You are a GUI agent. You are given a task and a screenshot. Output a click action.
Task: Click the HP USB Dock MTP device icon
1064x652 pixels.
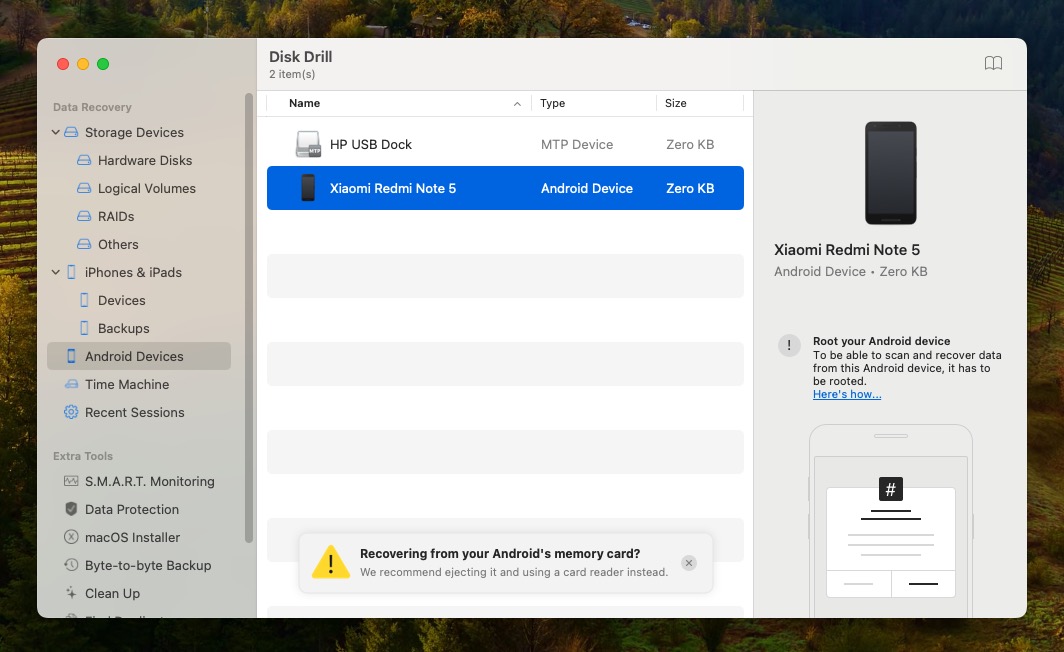(x=308, y=144)
